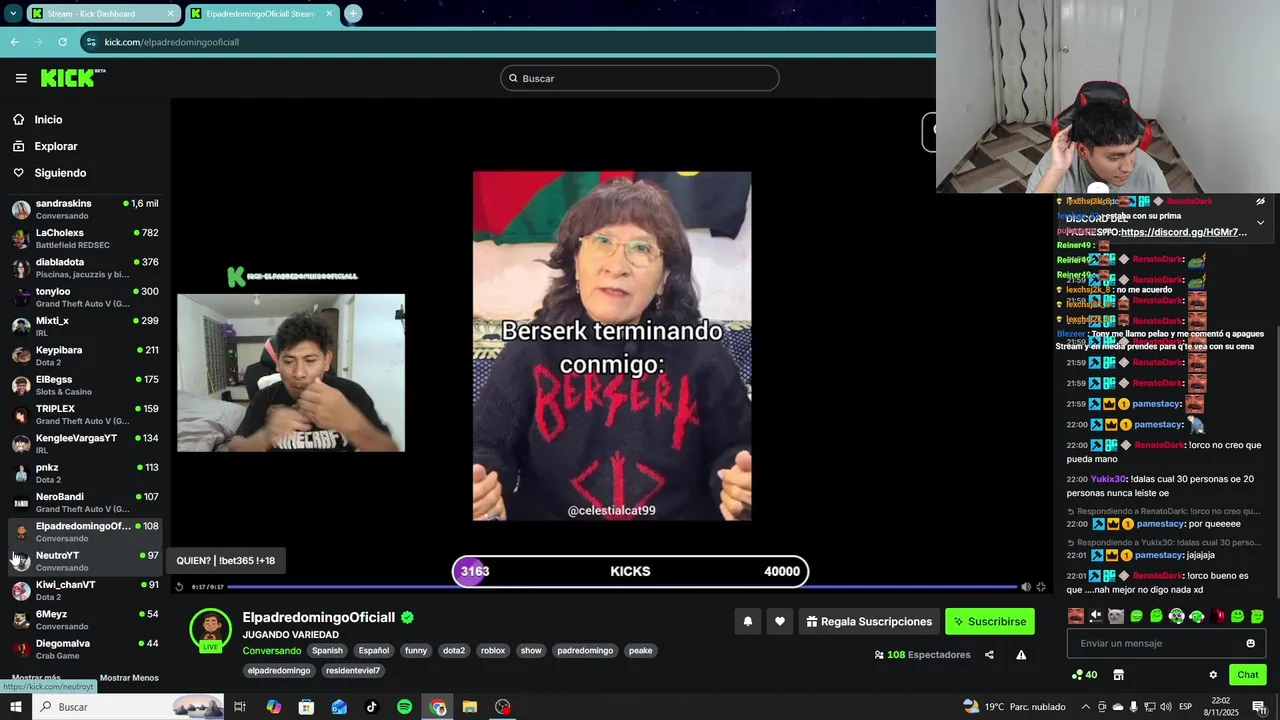The width and height of the screenshot is (1280, 720).
Task: Click the streamer avatar with LIVE badge
Action: 210,631
